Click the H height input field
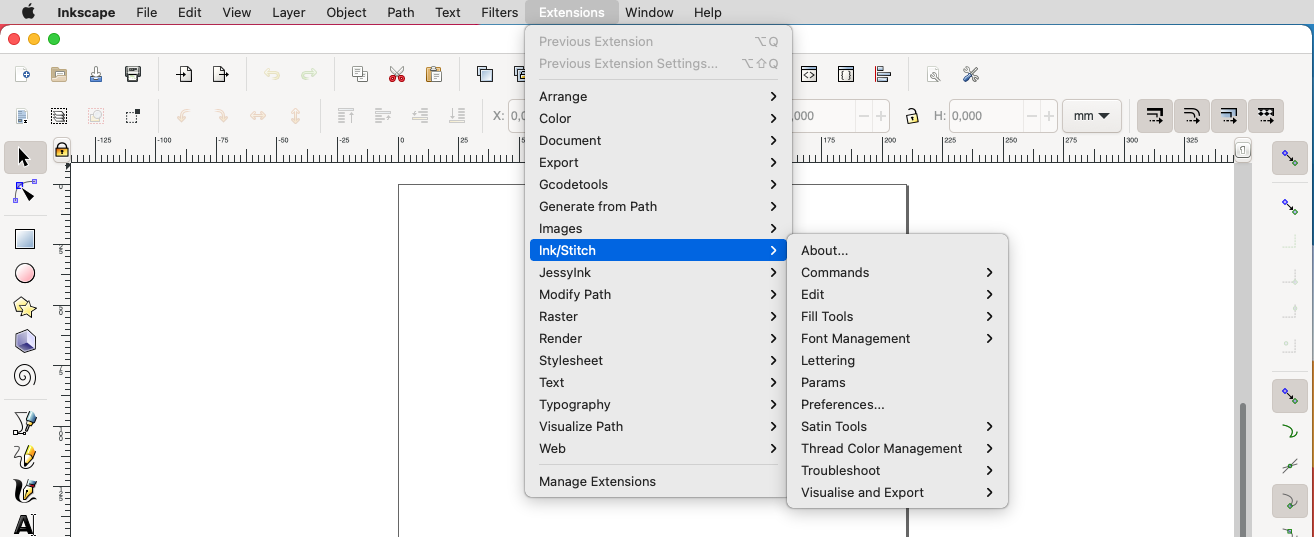The image size is (1314, 537). (986, 116)
